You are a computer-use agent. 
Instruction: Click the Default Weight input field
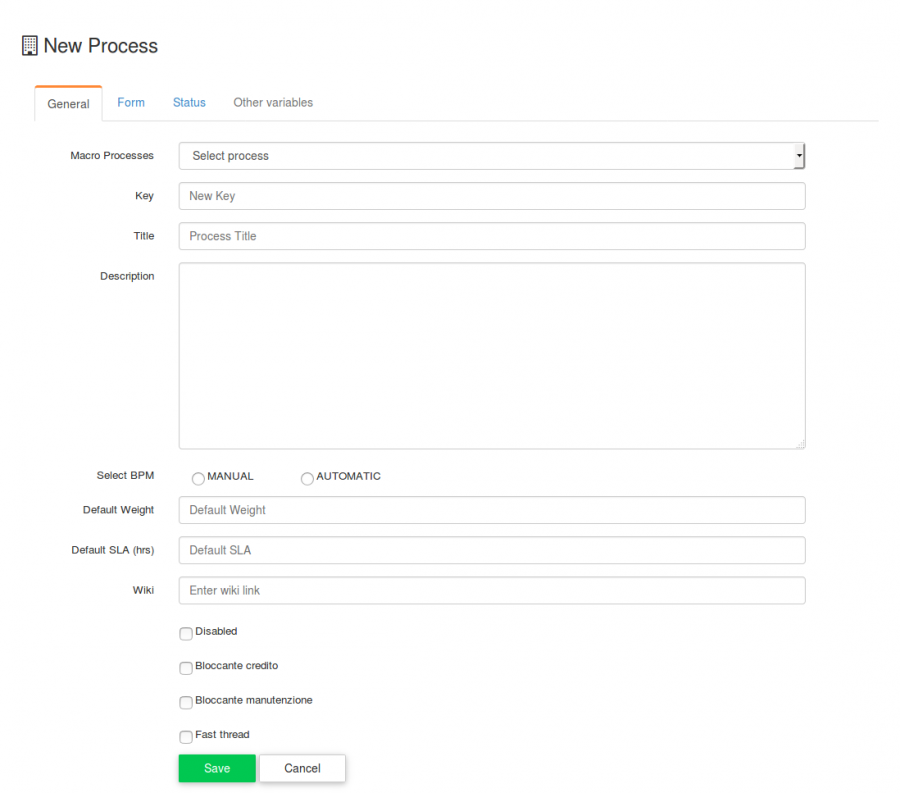[490, 510]
